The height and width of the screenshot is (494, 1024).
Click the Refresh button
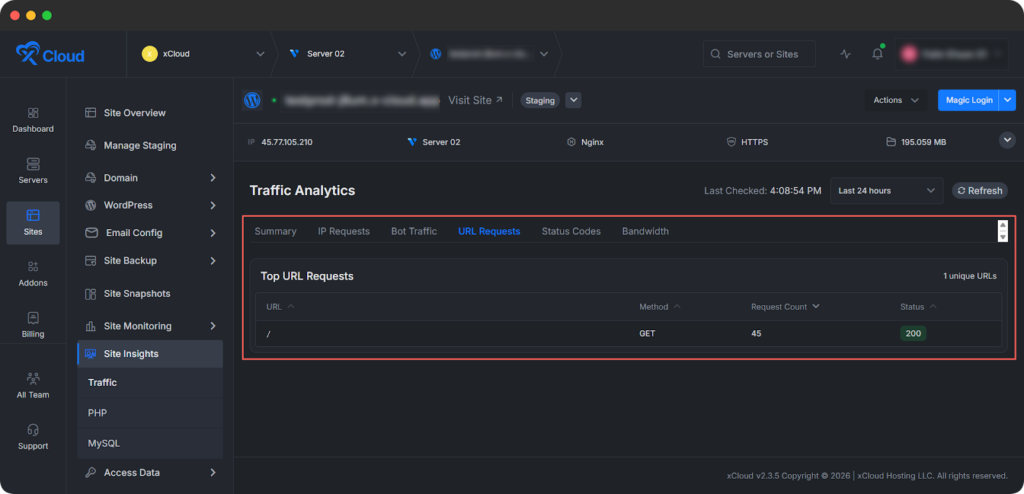[x=979, y=191]
